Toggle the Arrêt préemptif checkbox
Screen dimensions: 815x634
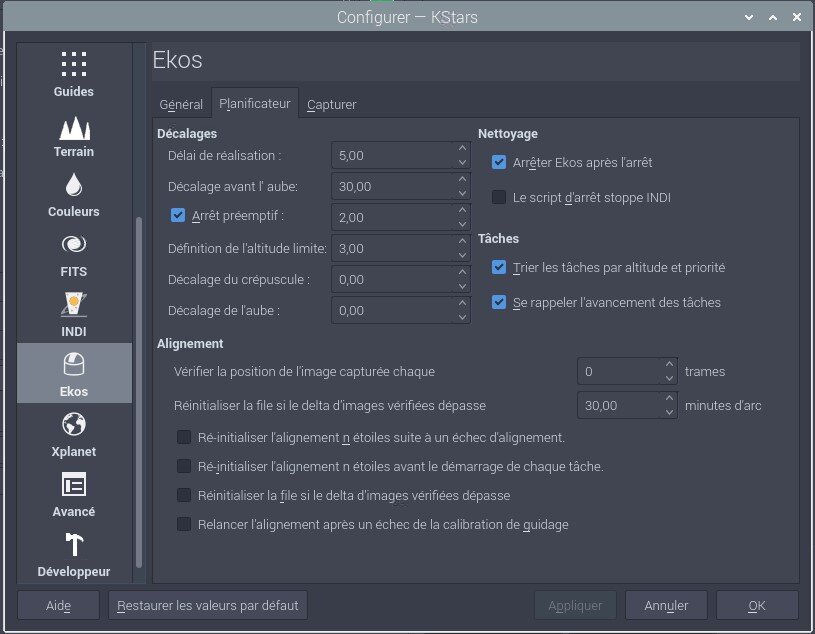pyautogui.click(x=178, y=215)
